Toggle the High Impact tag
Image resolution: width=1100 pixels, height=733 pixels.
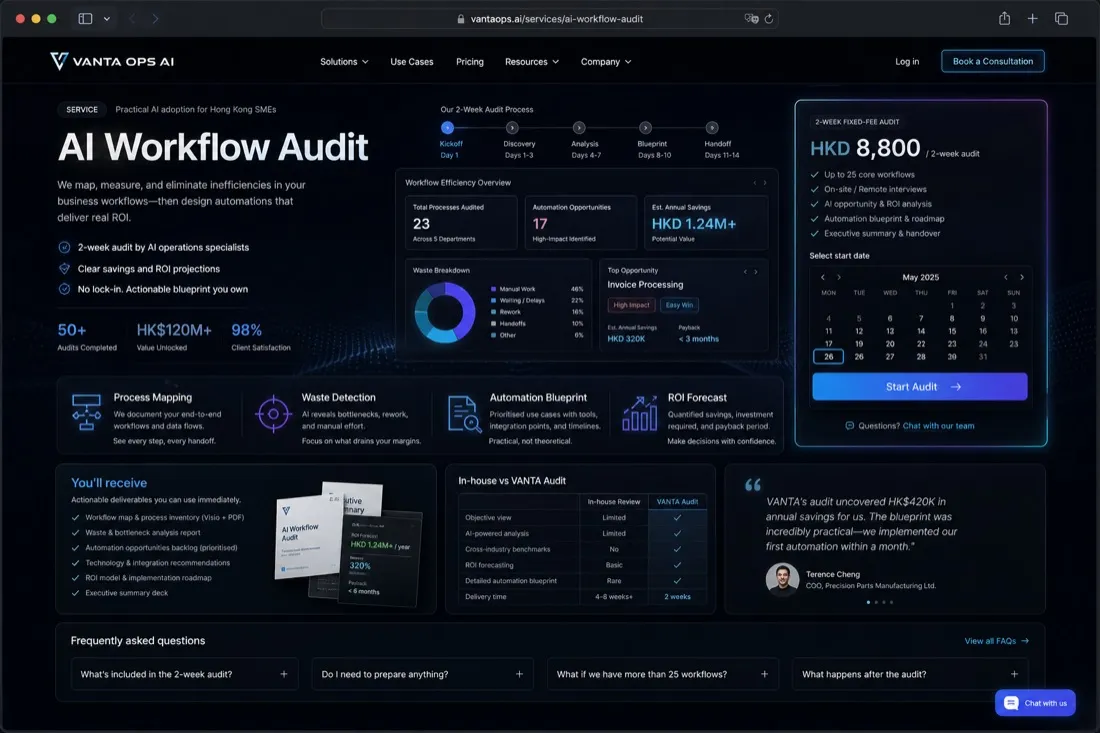pos(631,305)
